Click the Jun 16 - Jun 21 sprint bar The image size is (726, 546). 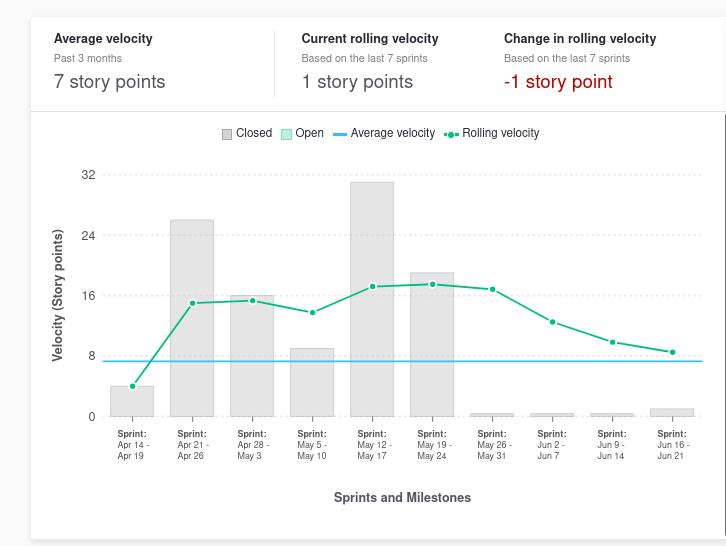click(x=672, y=412)
